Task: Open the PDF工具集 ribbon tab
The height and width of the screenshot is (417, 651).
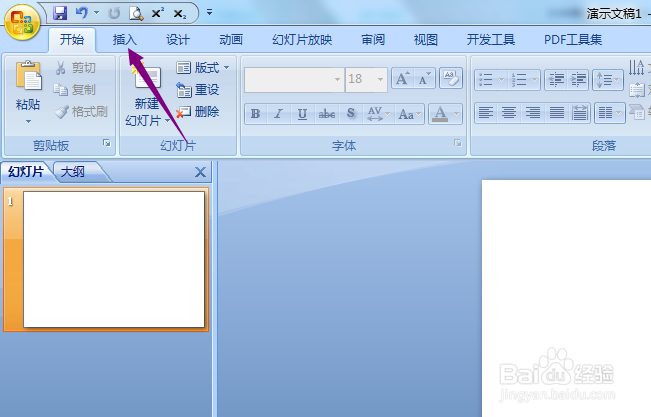Action: pyautogui.click(x=573, y=40)
